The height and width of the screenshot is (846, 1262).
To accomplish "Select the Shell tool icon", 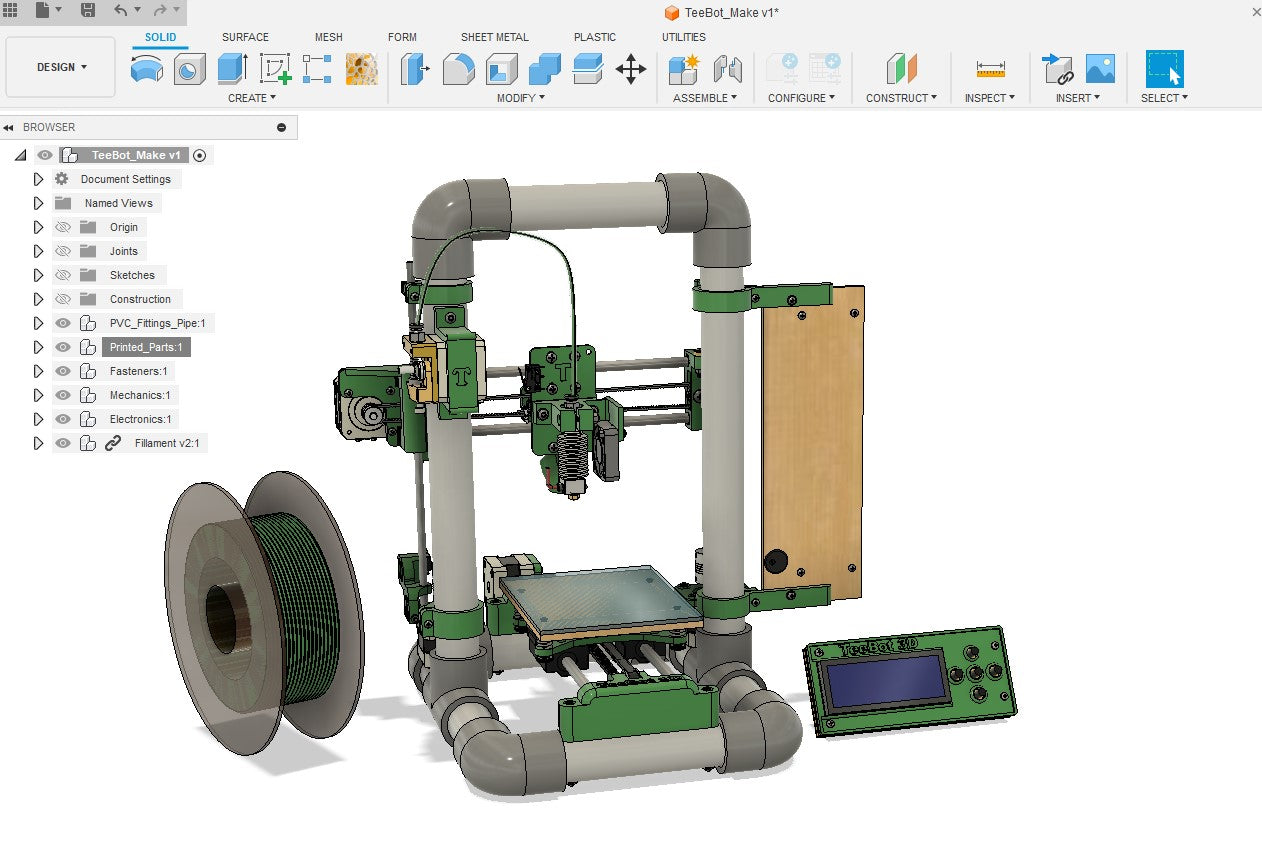I will (501, 69).
